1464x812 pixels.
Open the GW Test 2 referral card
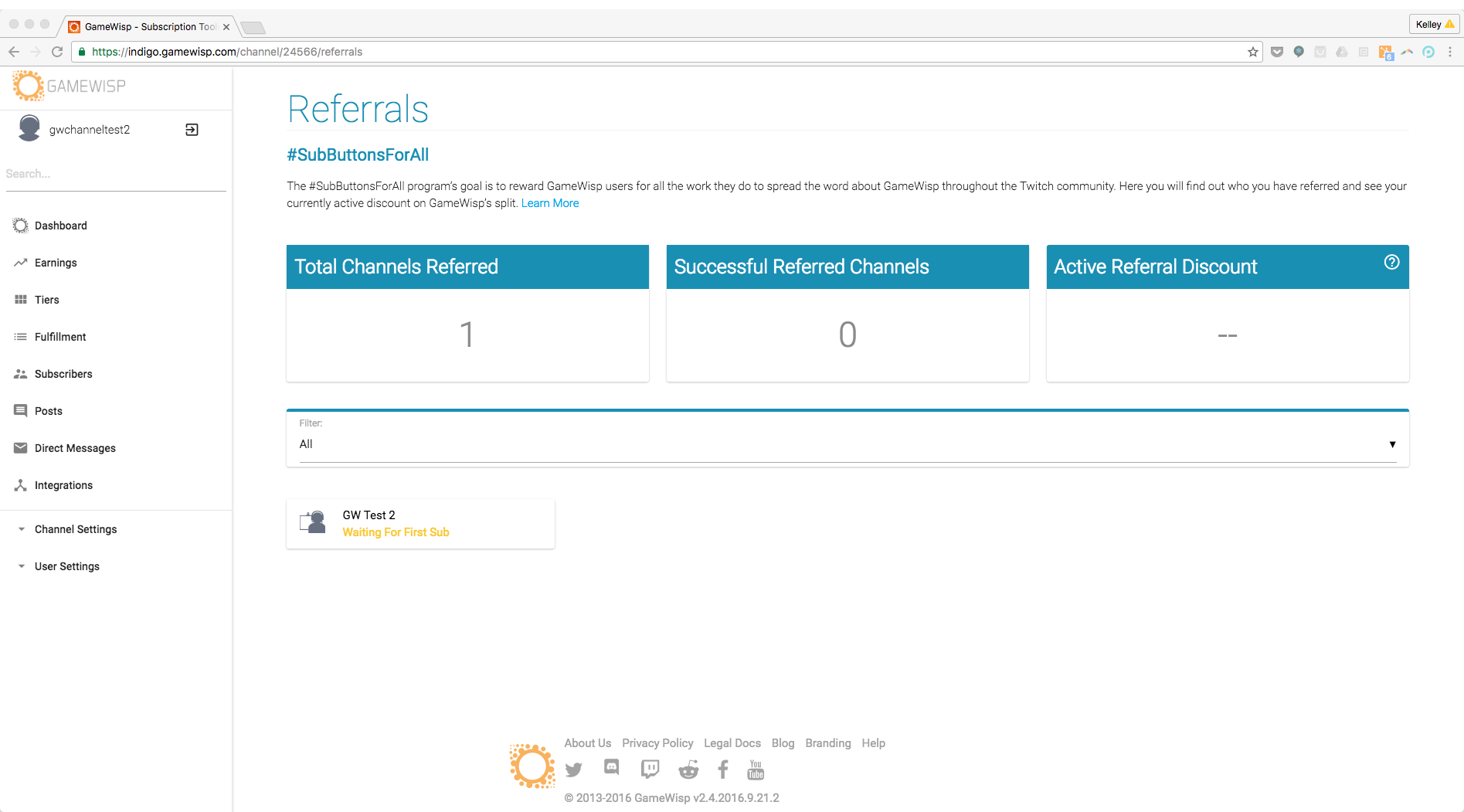coord(420,524)
